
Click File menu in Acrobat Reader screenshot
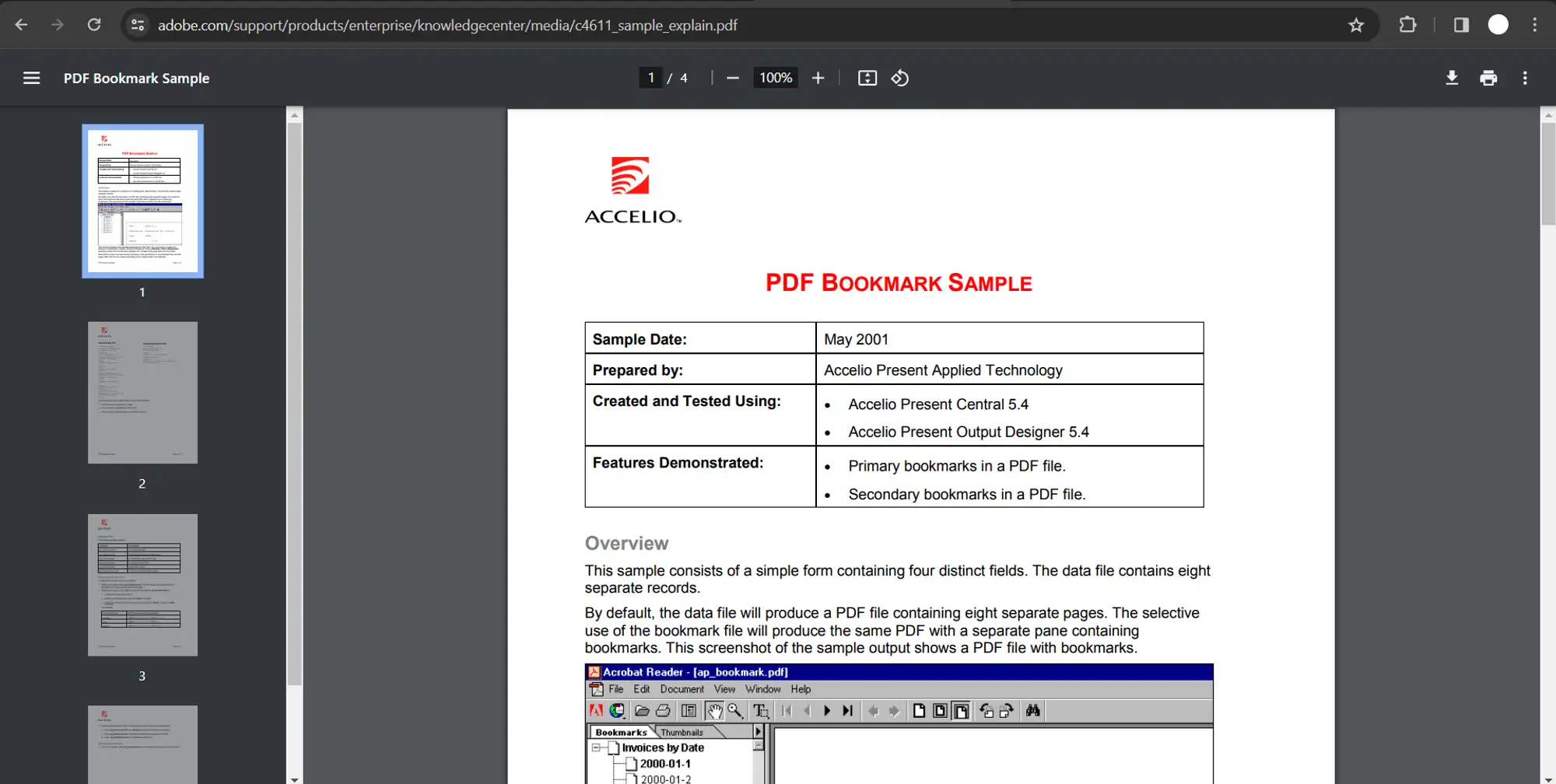coord(615,689)
